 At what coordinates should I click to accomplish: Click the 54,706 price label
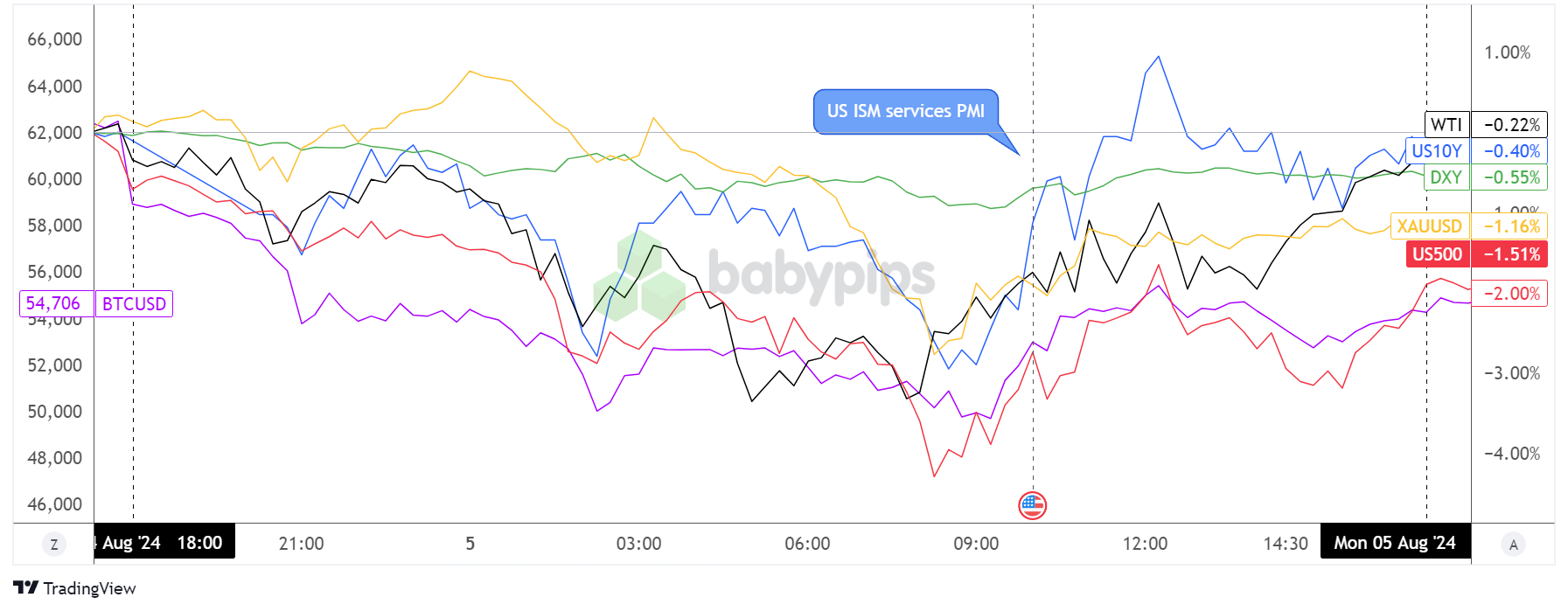coord(53,303)
